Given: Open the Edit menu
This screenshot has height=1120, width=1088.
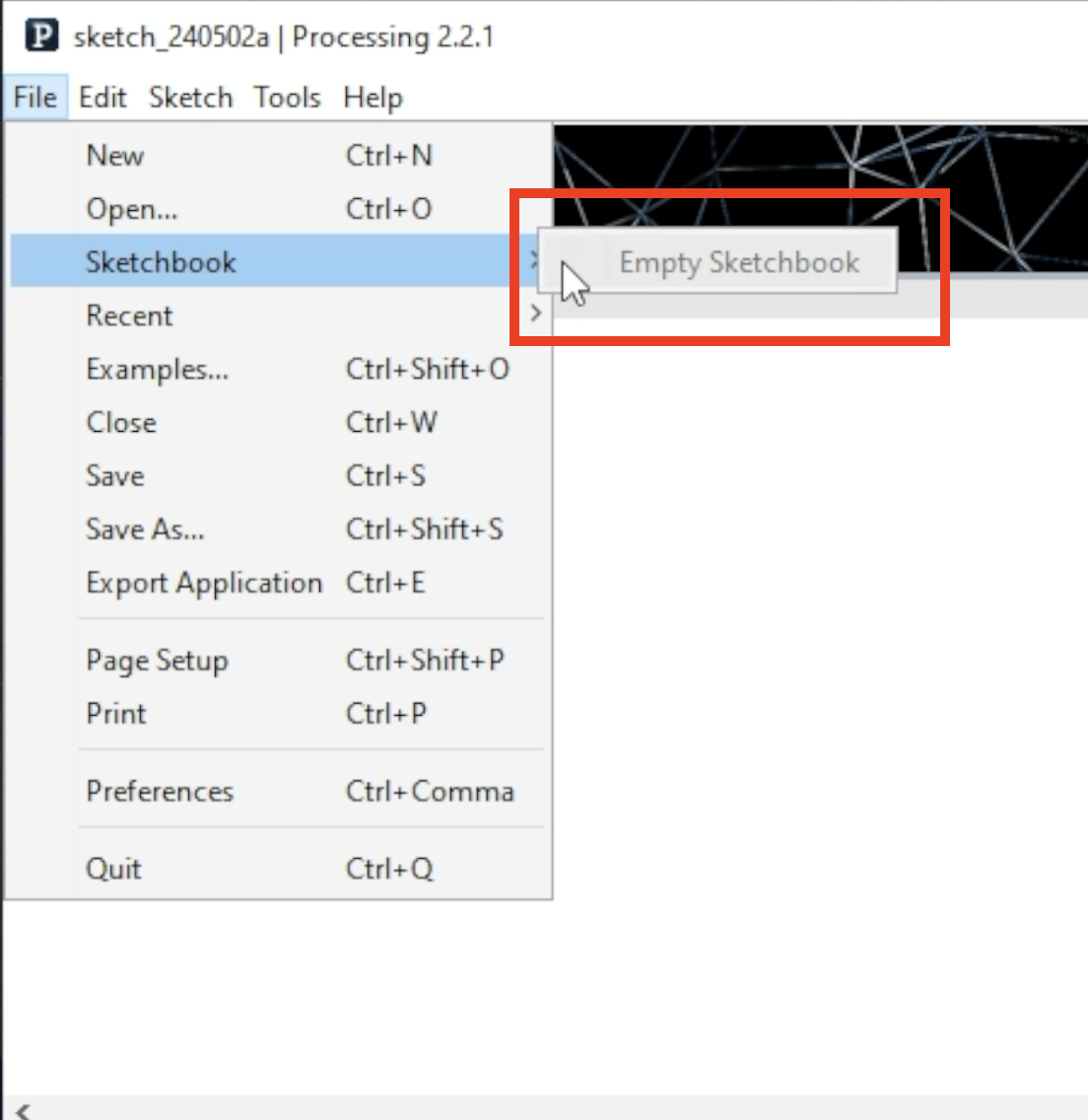Looking at the screenshot, I should tap(102, 98).
